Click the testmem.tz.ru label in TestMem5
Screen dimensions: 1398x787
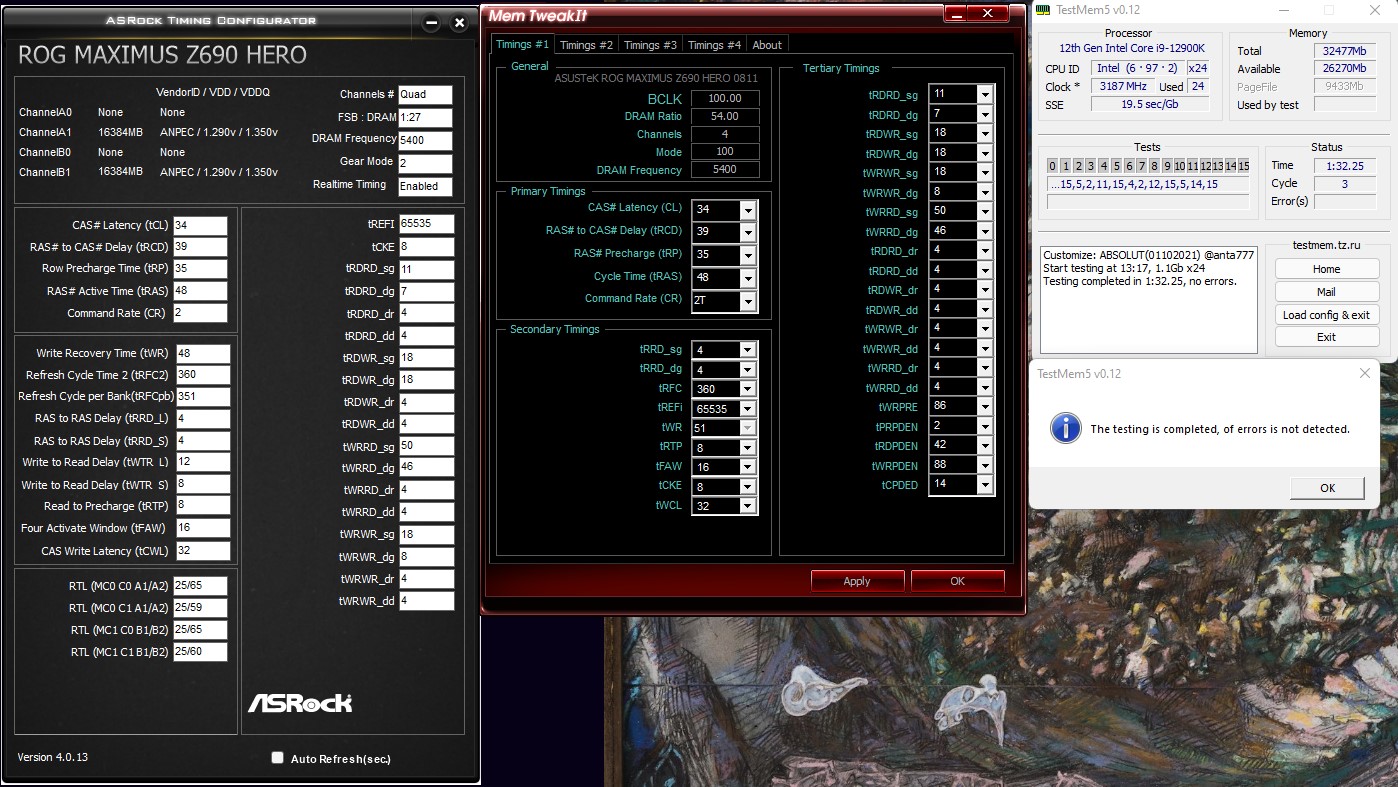point(1326,245)
